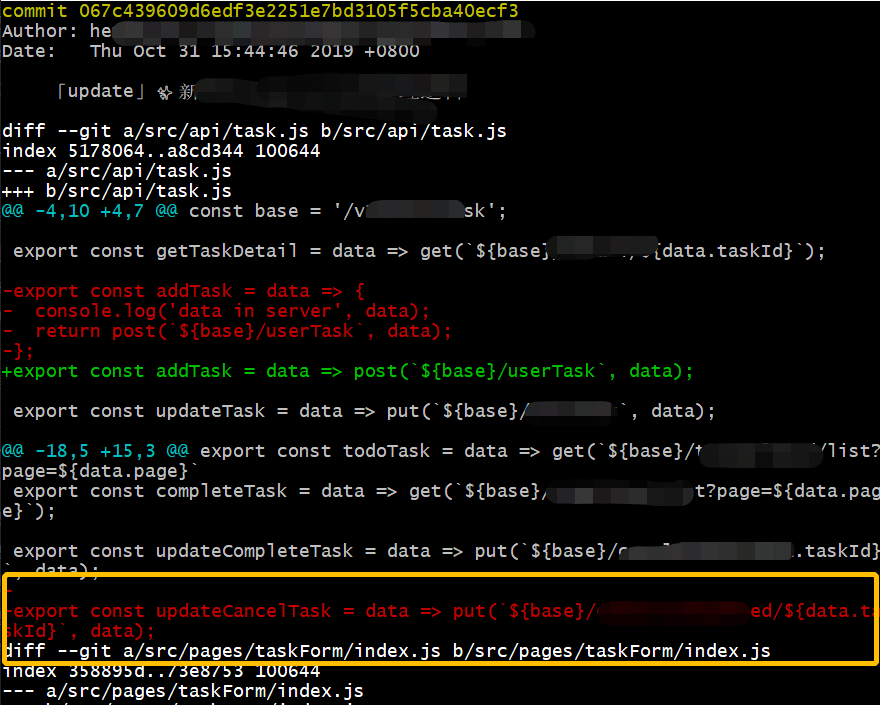Click the commit hash 067c439609d6 line

(x=260, y=11)
